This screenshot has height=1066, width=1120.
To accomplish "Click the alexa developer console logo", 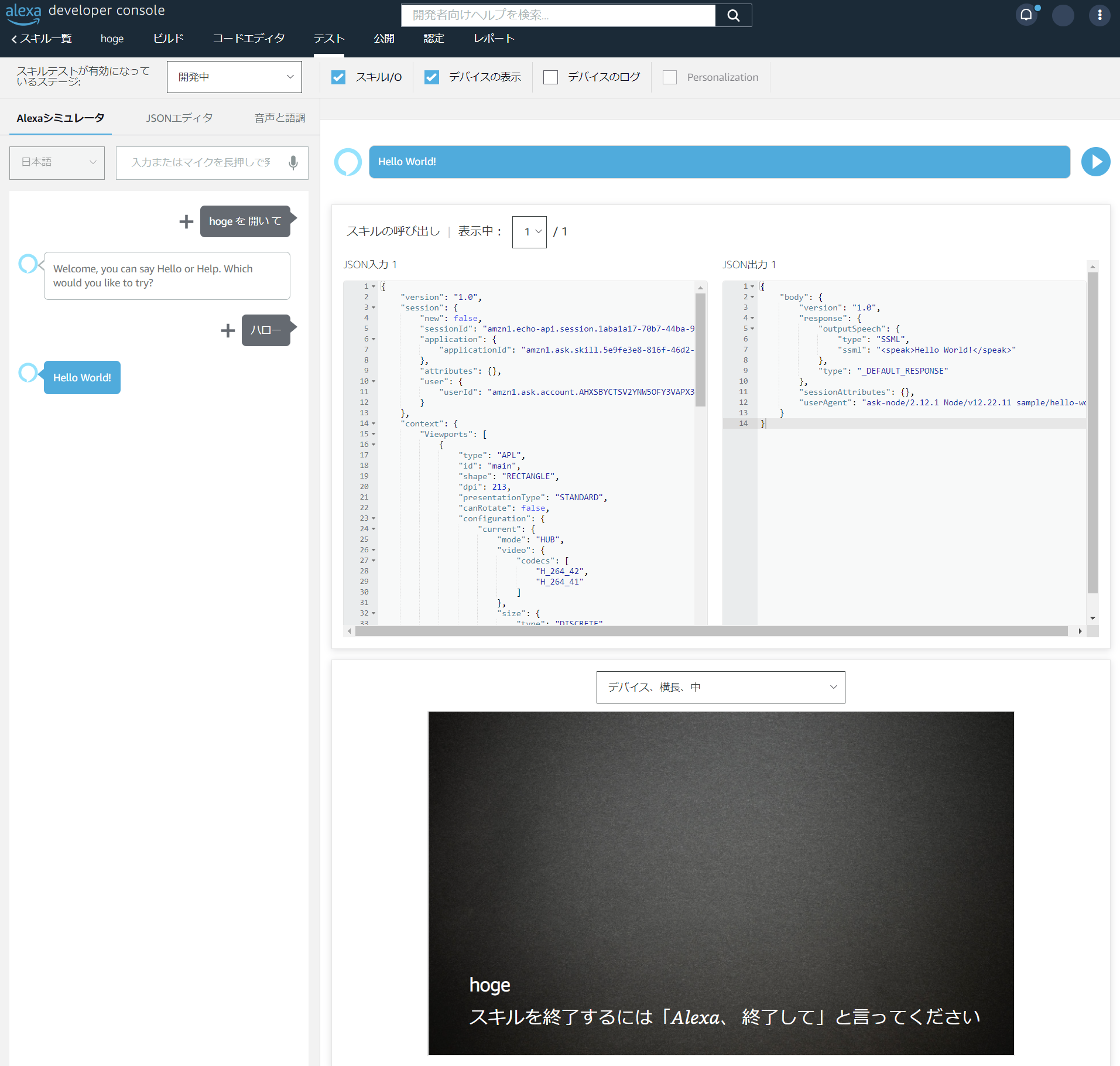I will (85, 13).
